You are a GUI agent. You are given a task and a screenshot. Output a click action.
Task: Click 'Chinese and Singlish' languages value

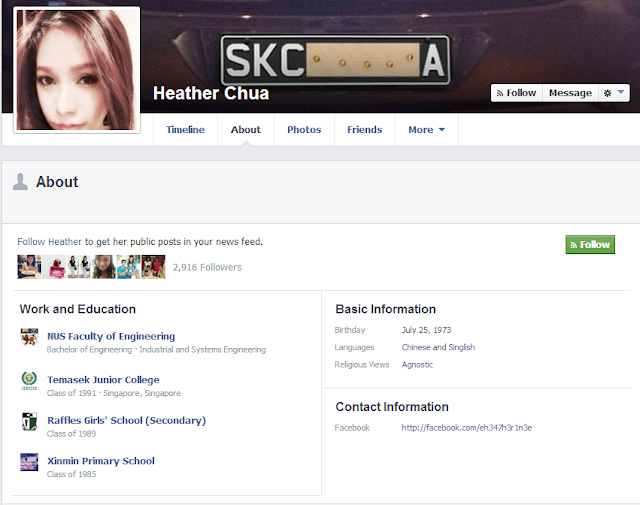tap(438, 347)
